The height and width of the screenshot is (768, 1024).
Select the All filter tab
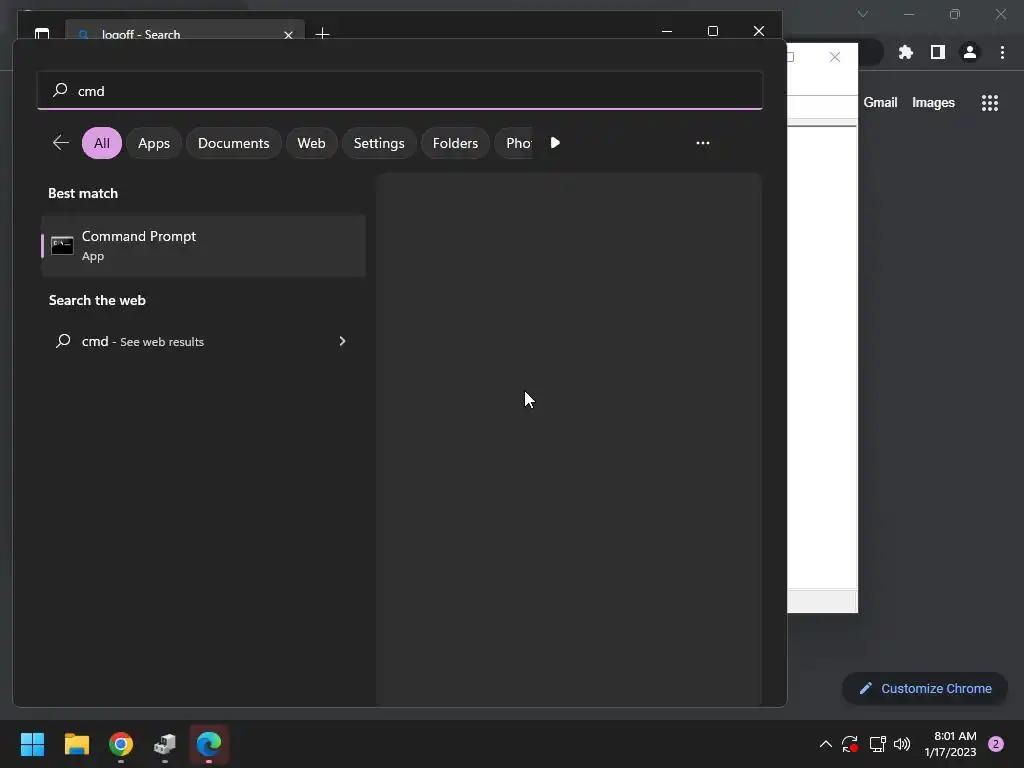102,143
